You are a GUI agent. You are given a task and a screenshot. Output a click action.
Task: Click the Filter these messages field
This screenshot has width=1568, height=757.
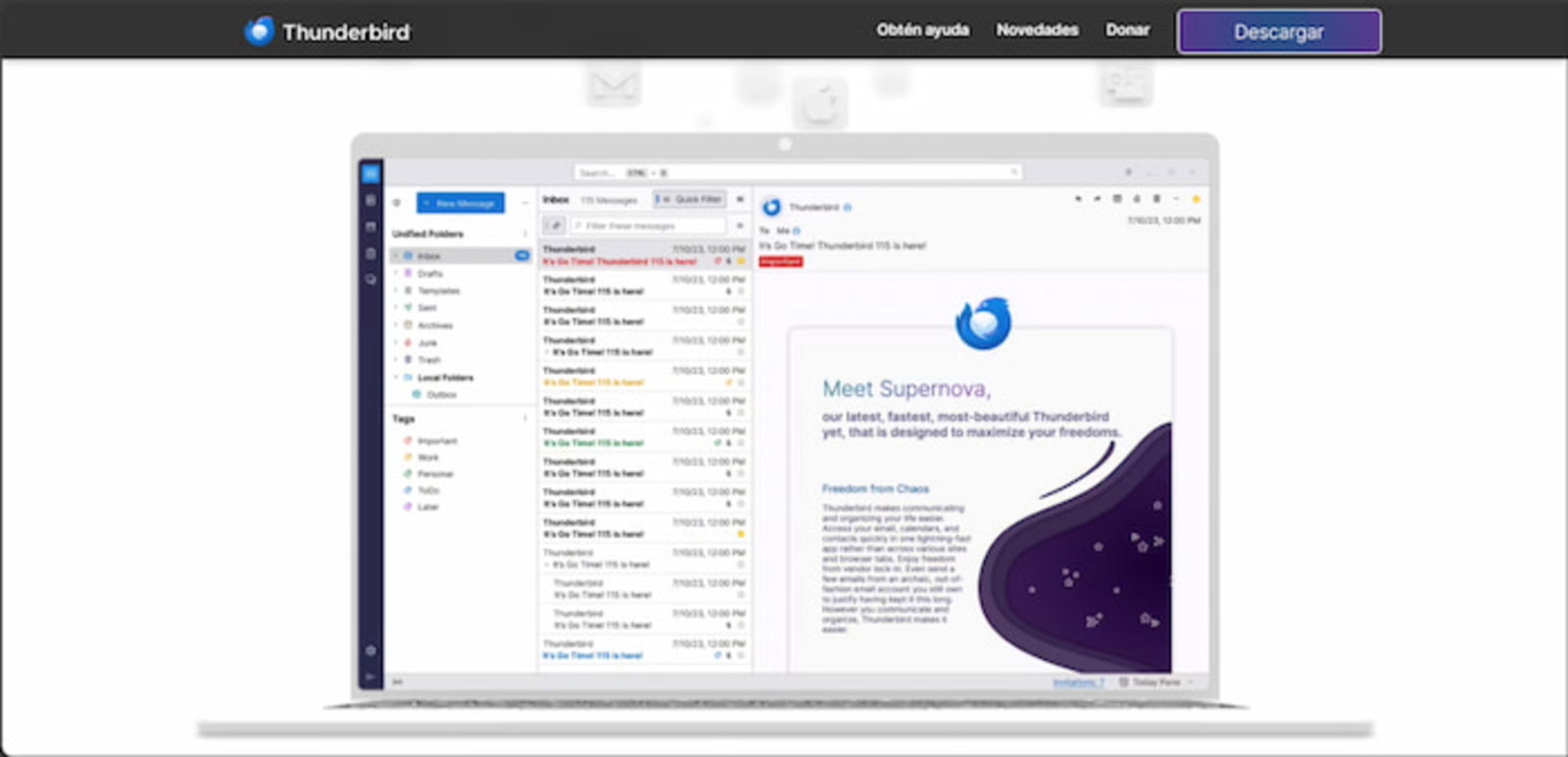(648, 226)
